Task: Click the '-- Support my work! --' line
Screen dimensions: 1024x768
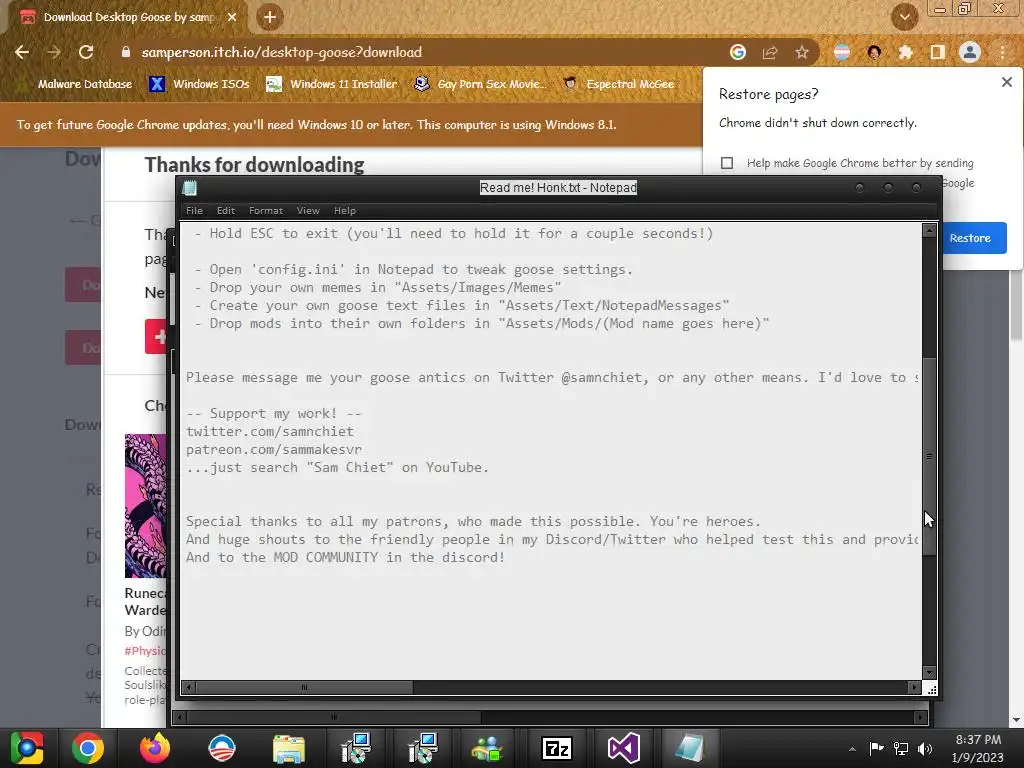Action: click(274, 413)
